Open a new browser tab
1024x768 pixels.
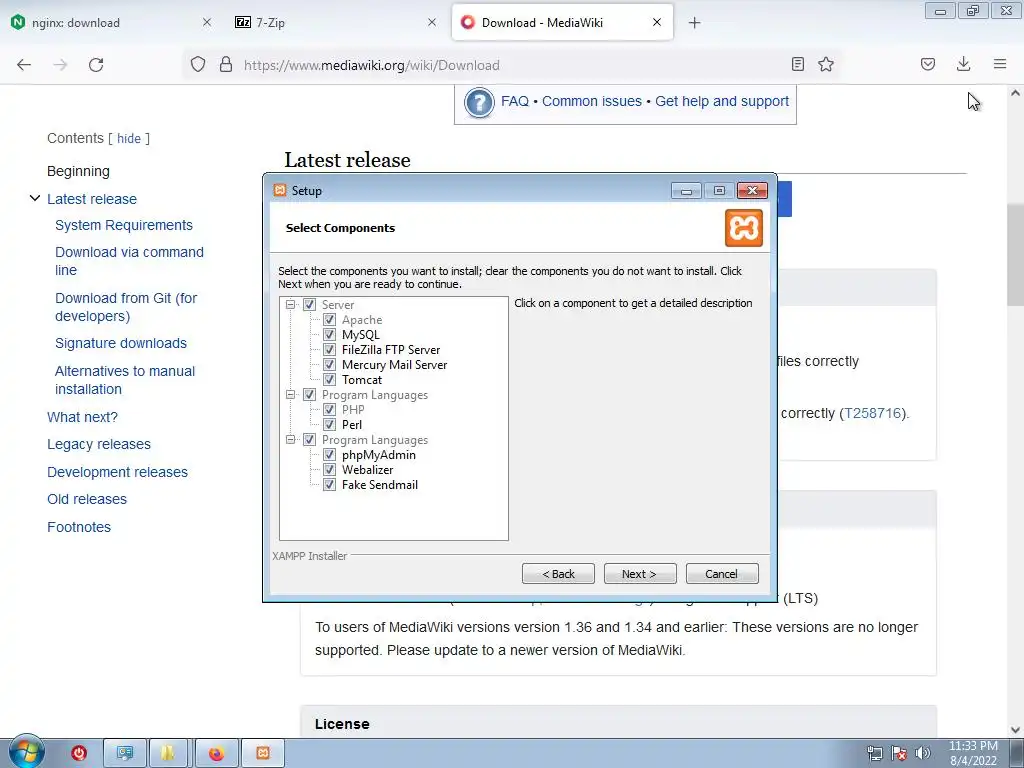(694, 23)
